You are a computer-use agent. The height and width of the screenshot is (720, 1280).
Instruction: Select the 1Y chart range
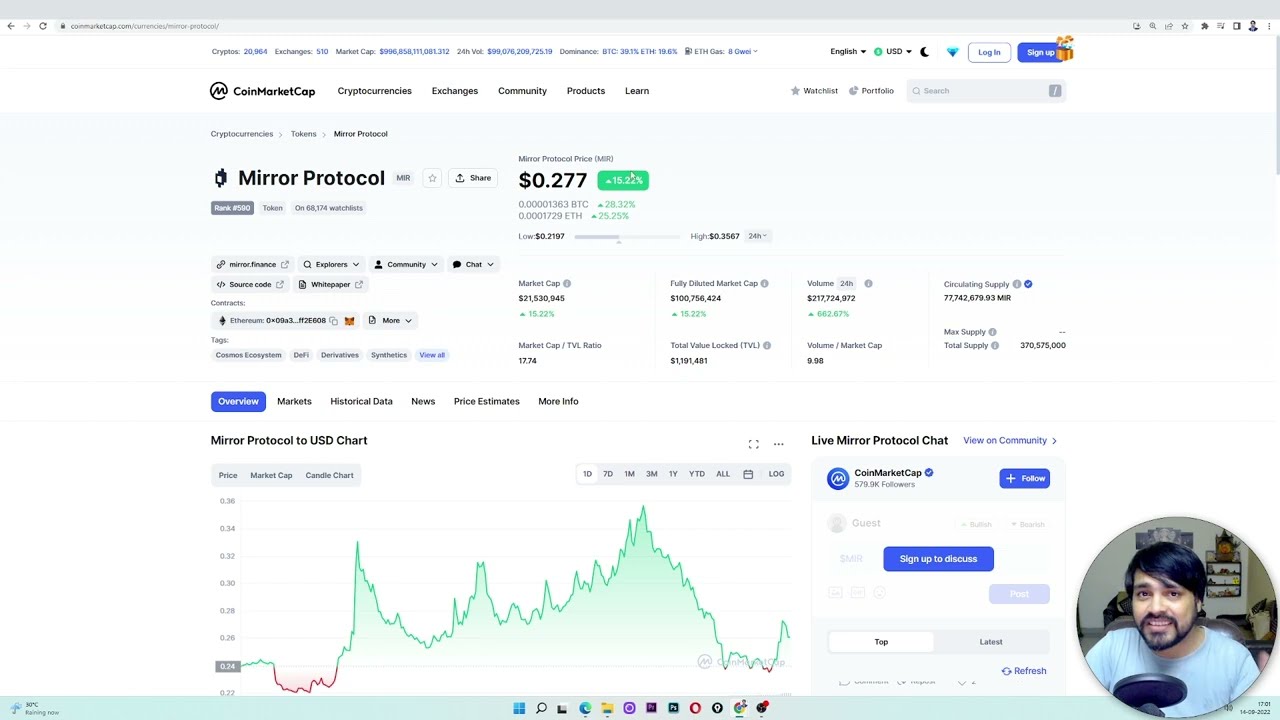click(673, 474)
